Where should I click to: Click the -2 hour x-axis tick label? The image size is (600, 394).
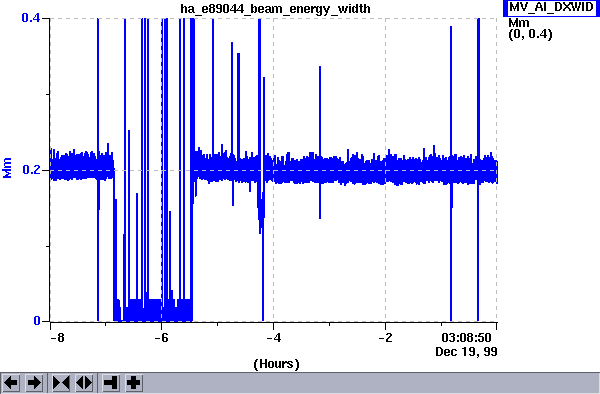(385, 338)
